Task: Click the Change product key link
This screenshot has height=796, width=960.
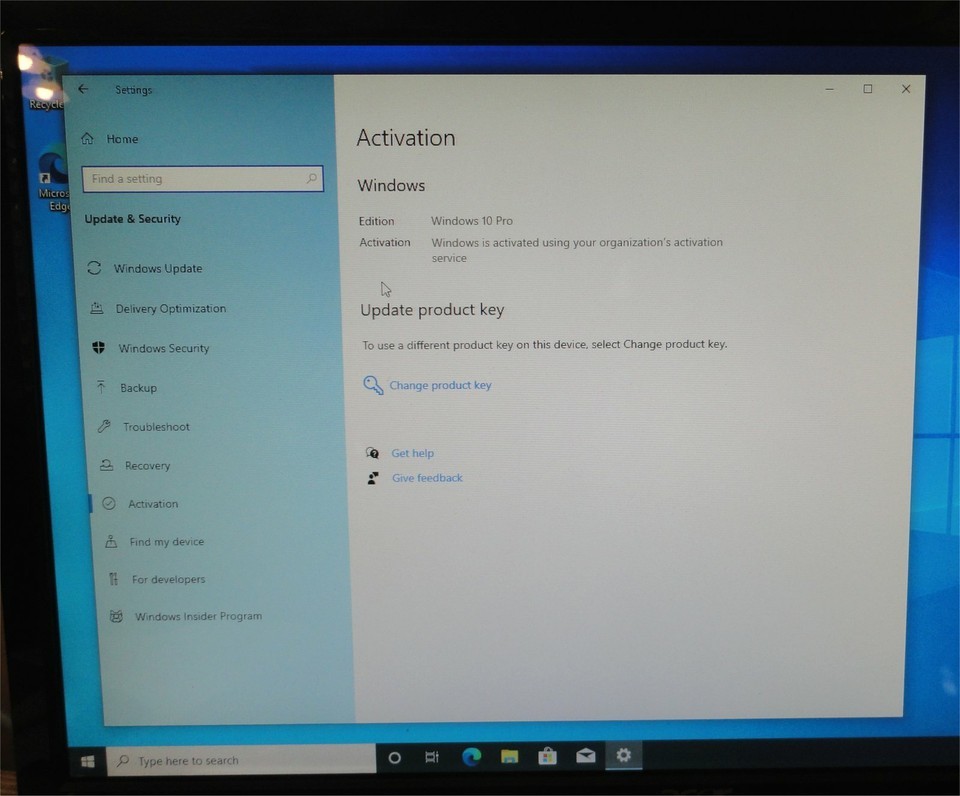Action: coord(440,385)
